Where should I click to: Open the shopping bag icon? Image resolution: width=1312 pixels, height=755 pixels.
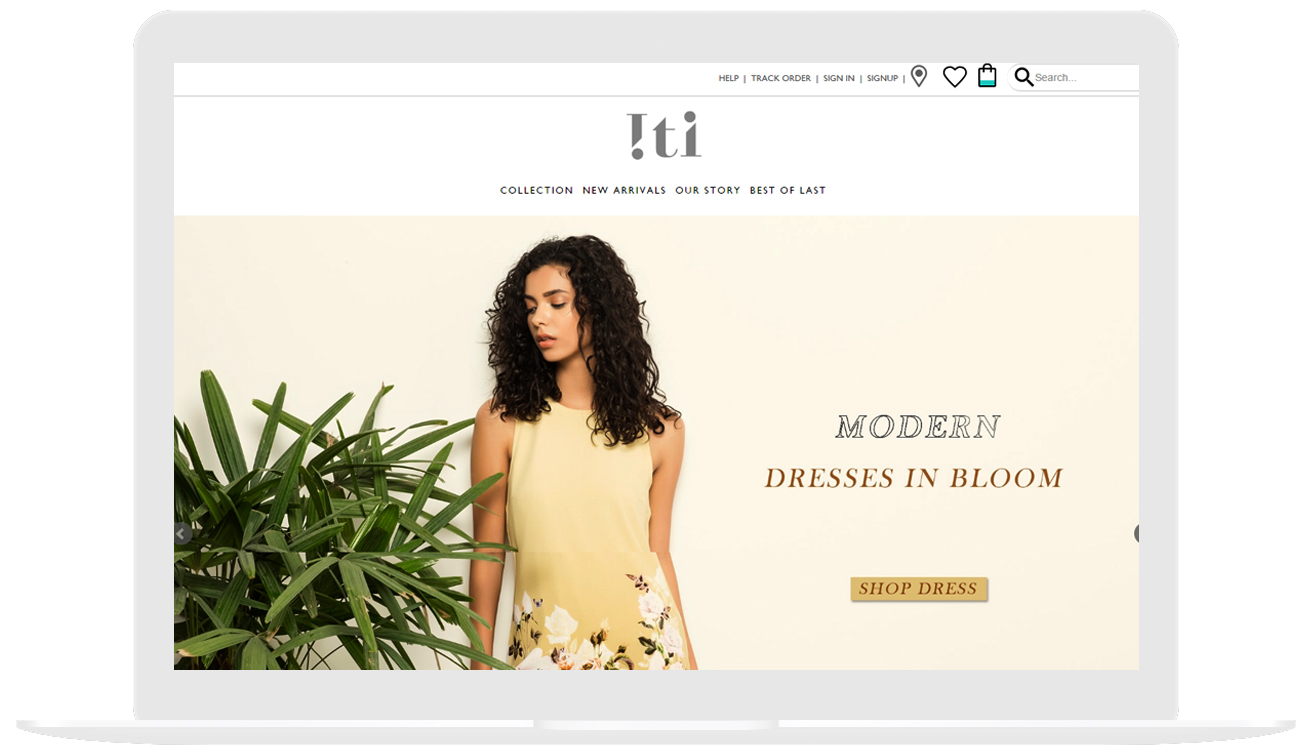pos(987,76)
